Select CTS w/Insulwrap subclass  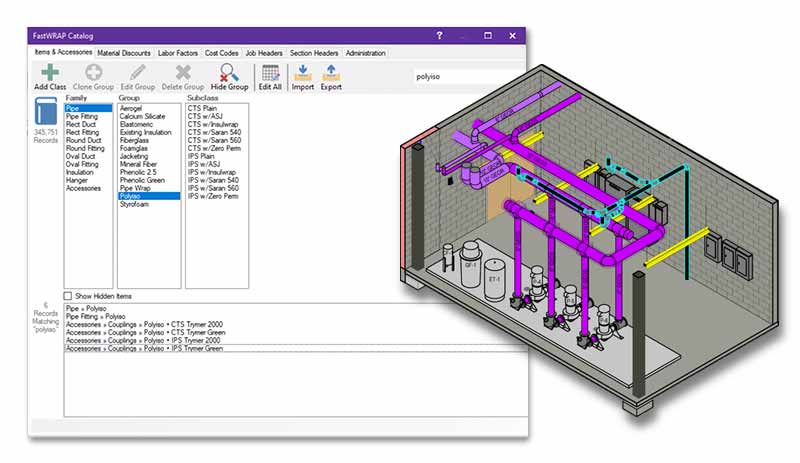pos(217,124)
